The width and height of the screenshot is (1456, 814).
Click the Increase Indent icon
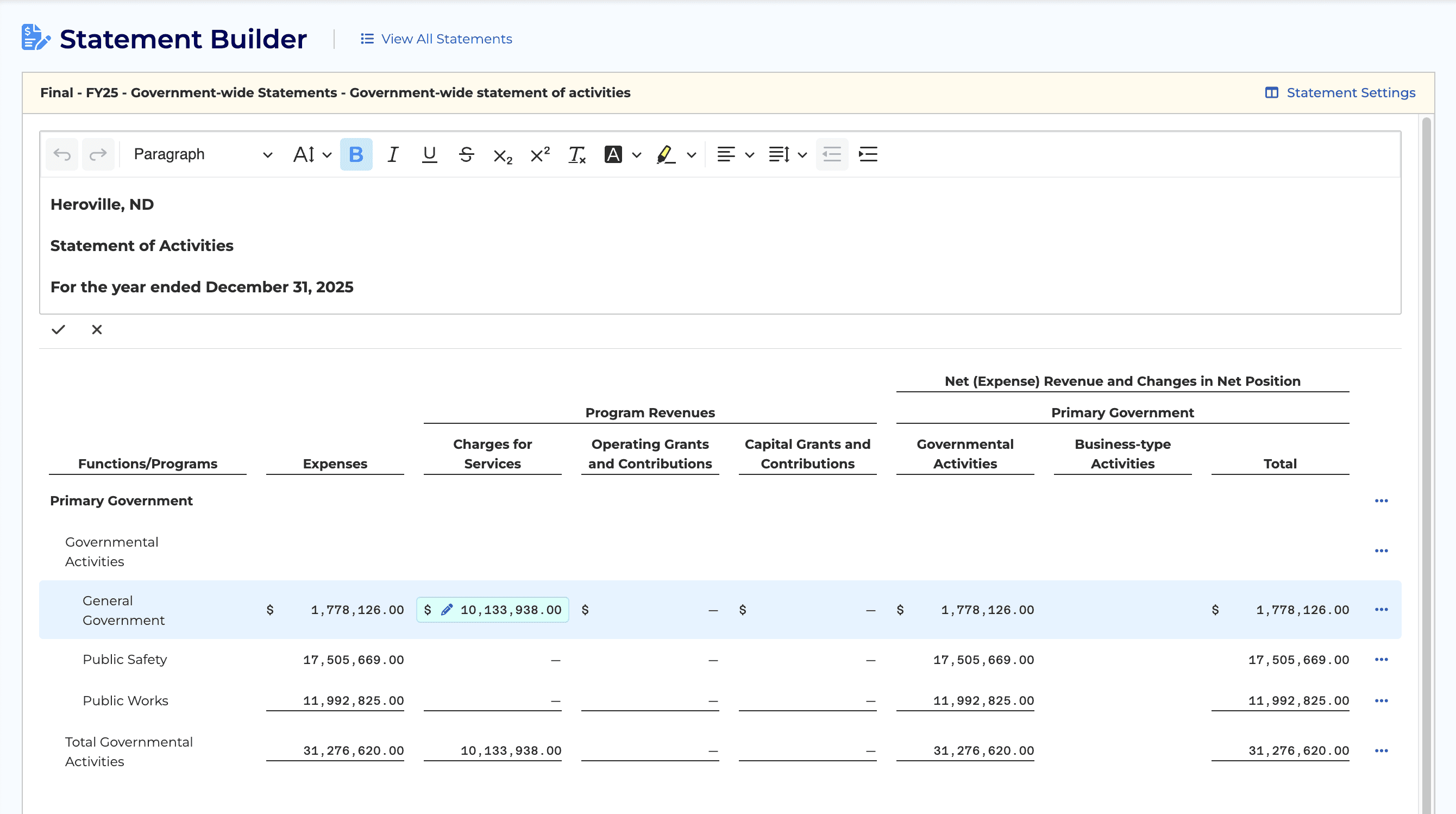pos(868,154)
